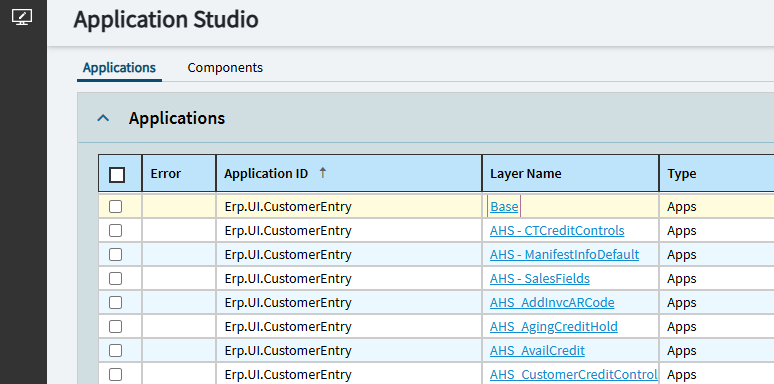Image resolution: width=774 pixels, height=384 pixels.
Task: Select Application ID cell in AHS_AvailCredit row
Action: point(349,350)
